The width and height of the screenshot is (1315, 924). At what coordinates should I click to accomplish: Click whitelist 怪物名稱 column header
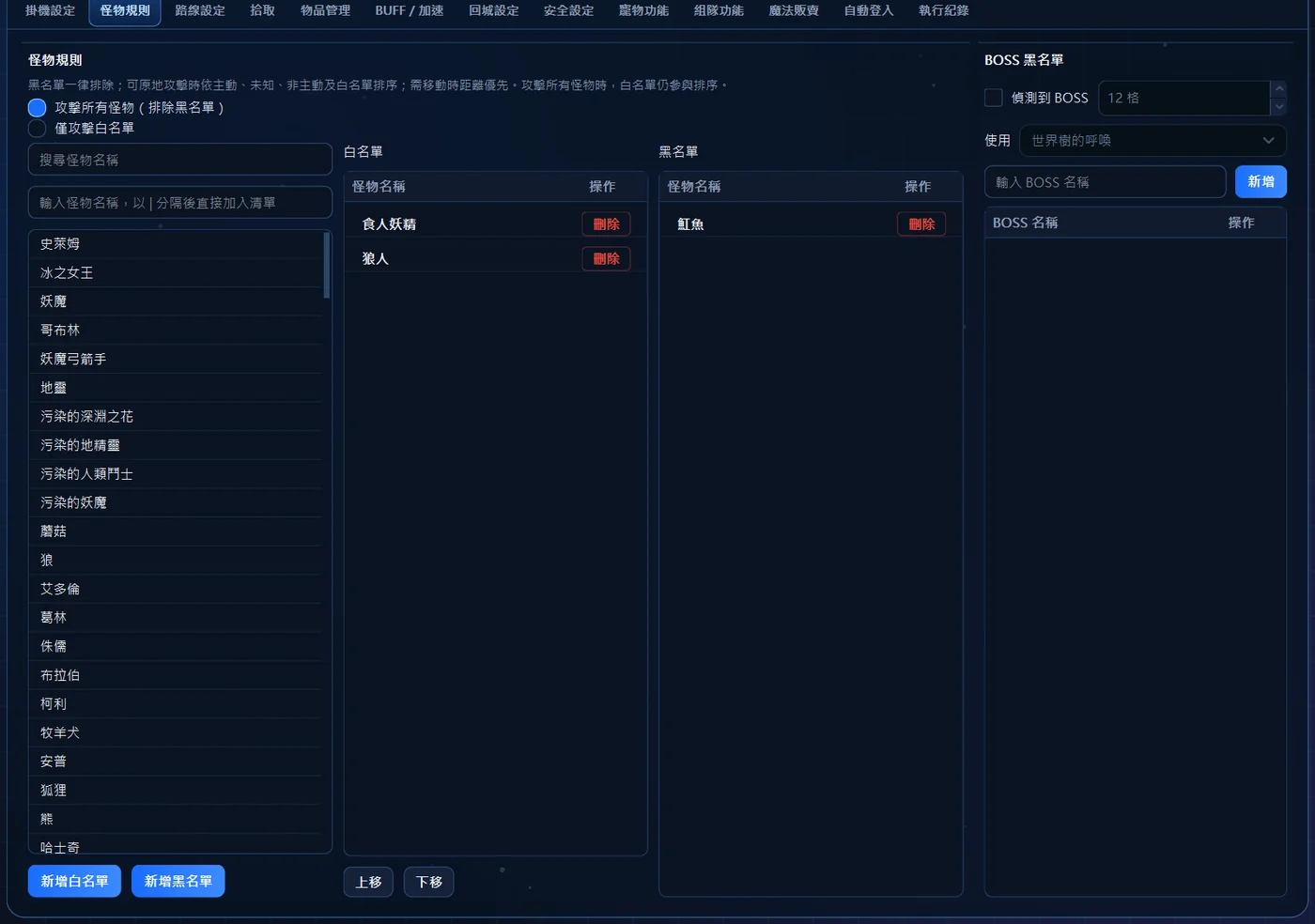point(379,187)
